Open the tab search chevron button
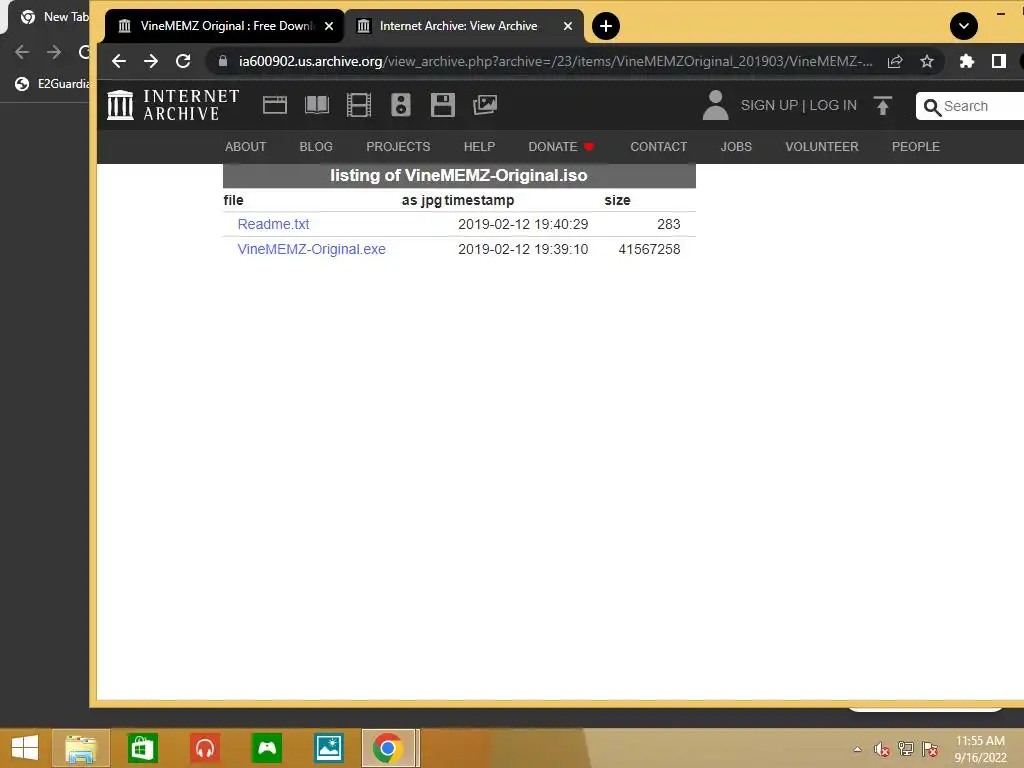The height and width of the screenshot is (768, 1024). 964,26
